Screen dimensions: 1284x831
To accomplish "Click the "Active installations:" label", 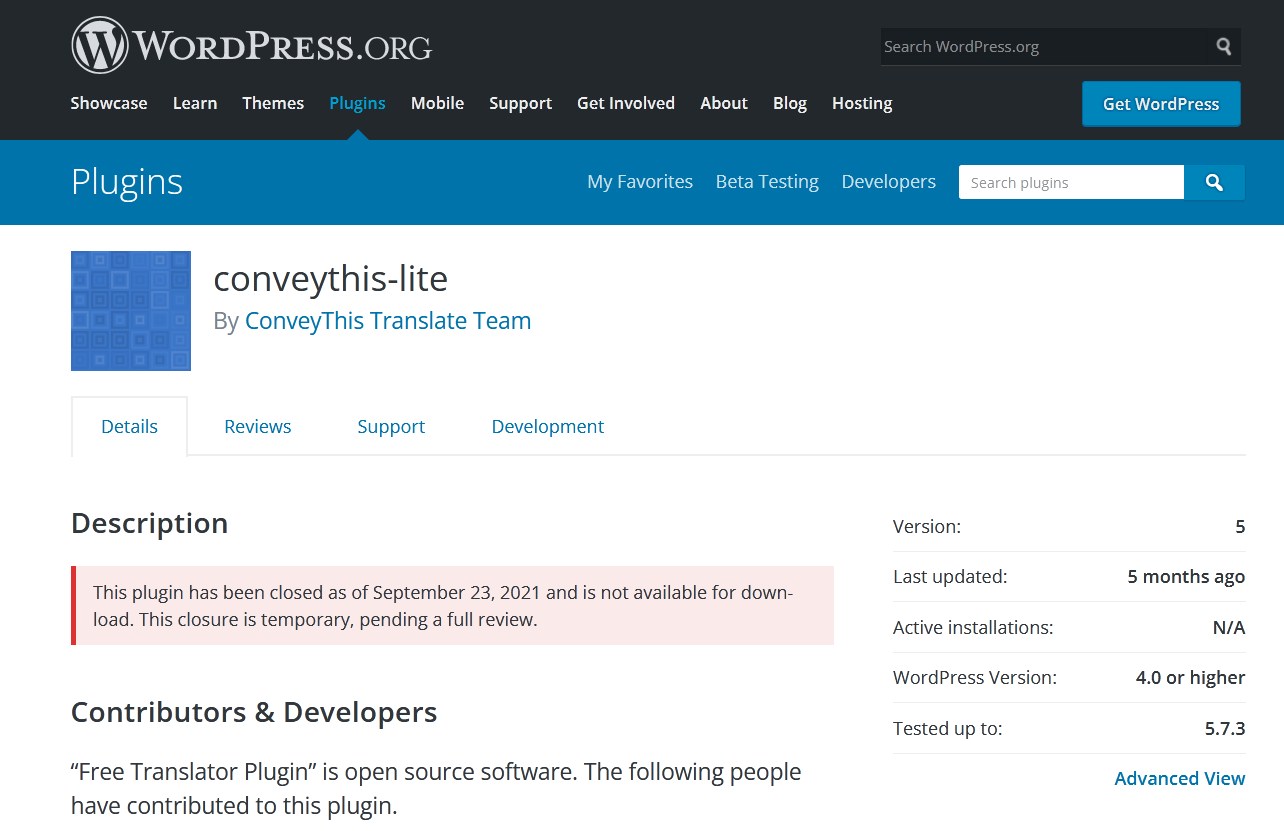I will pyautogui.click(x=973, y=627).
